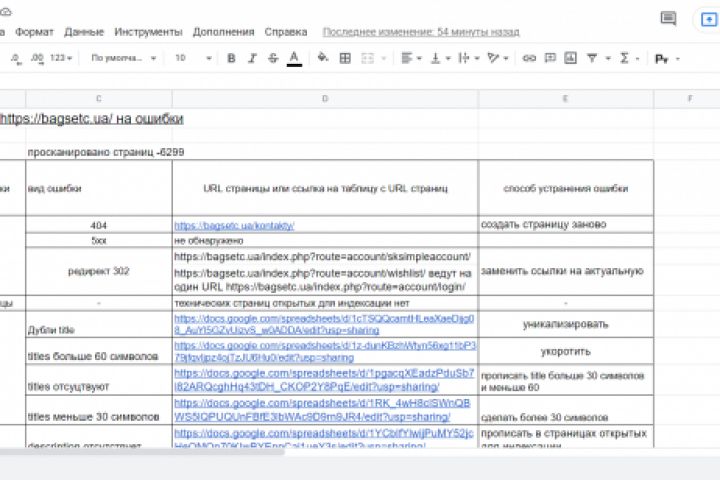The width and height of the screenshot is (720, 480).
Task: Open the Инструменты menu
Action: (x=148, y=32)
